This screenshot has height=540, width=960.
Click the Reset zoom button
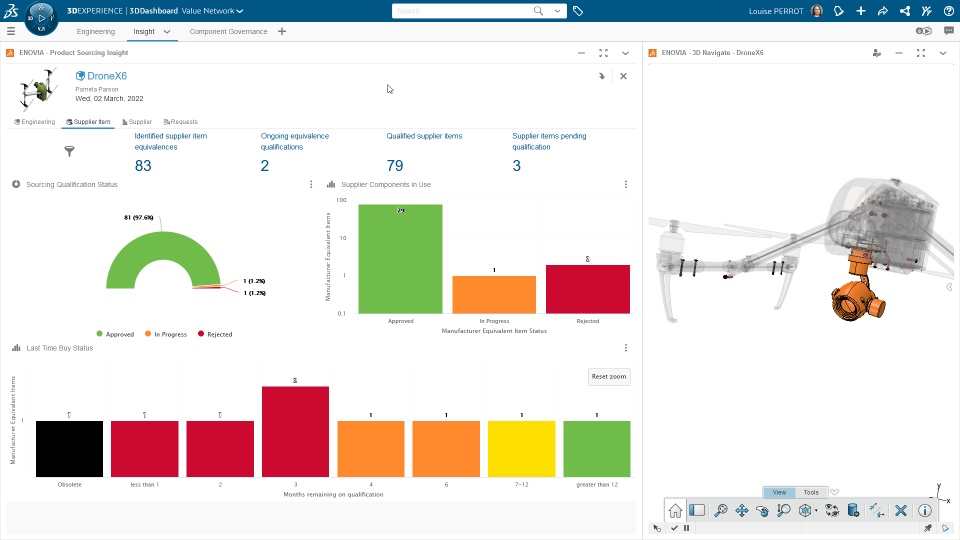click(x=609, y=377)
